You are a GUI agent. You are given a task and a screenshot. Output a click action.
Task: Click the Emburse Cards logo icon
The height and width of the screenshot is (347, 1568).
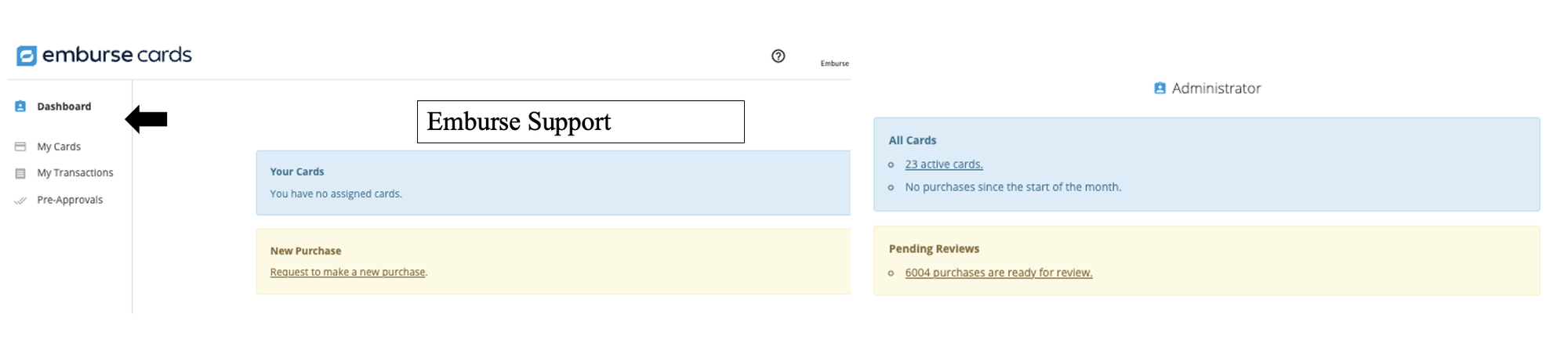[x=27, y=56]
